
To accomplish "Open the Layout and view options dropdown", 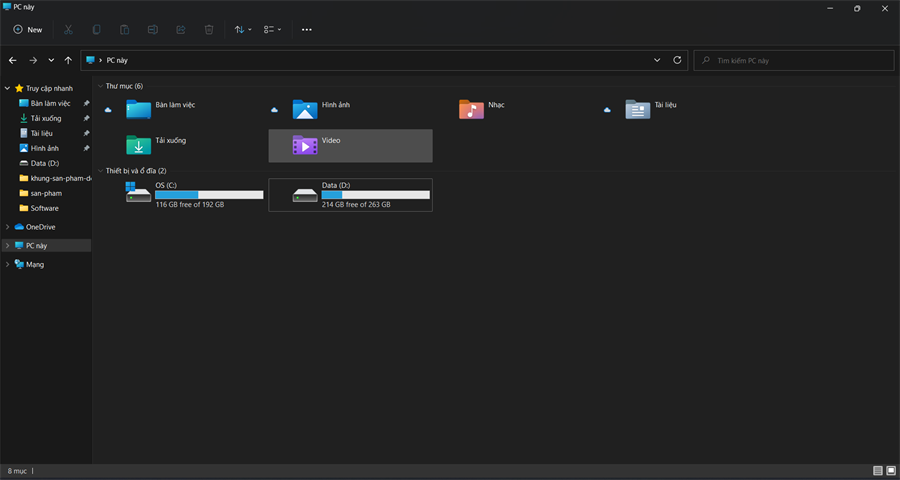I will tap(272, 29).
